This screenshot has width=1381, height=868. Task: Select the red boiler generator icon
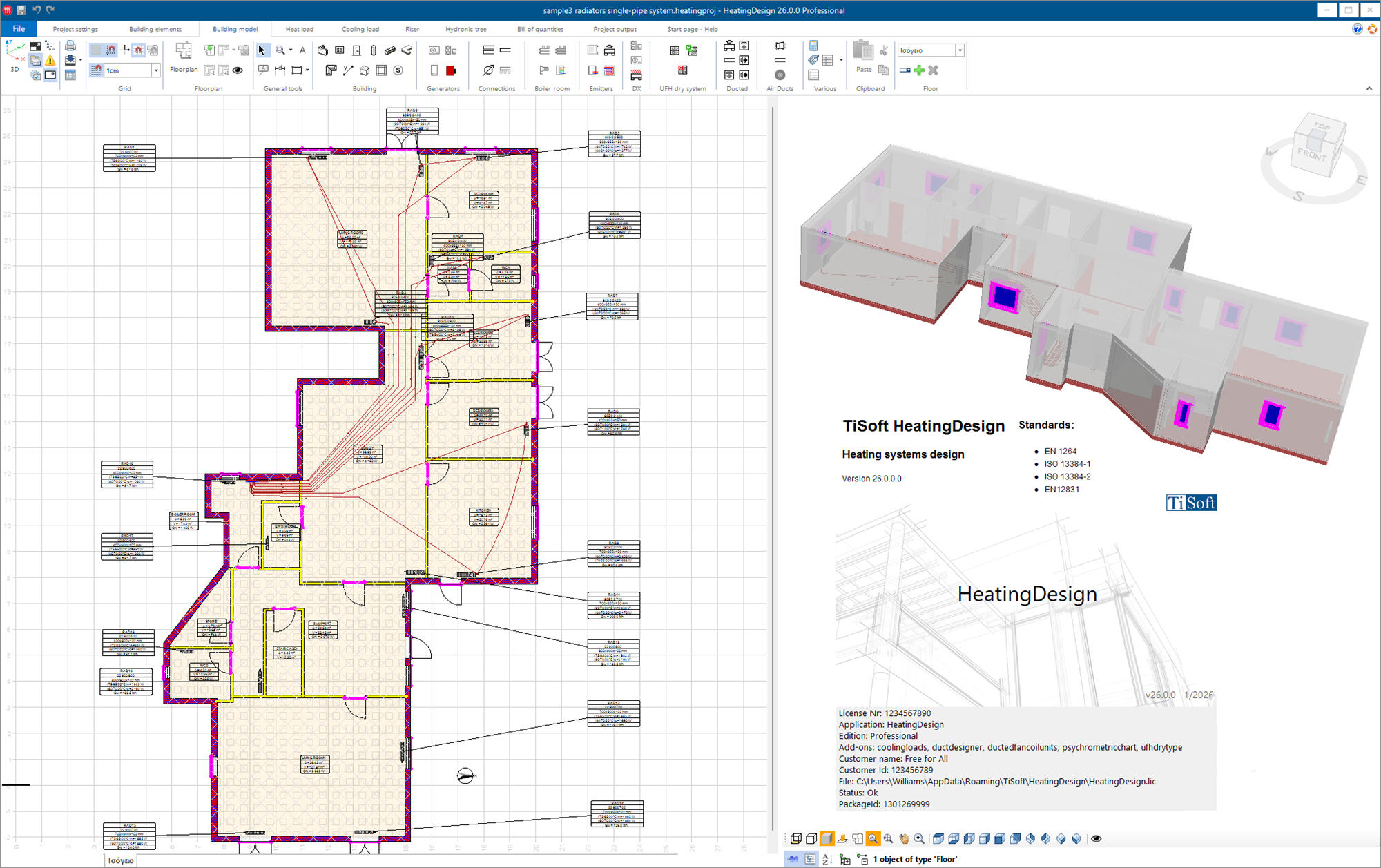pyautogui.click(x=451, y=70)
